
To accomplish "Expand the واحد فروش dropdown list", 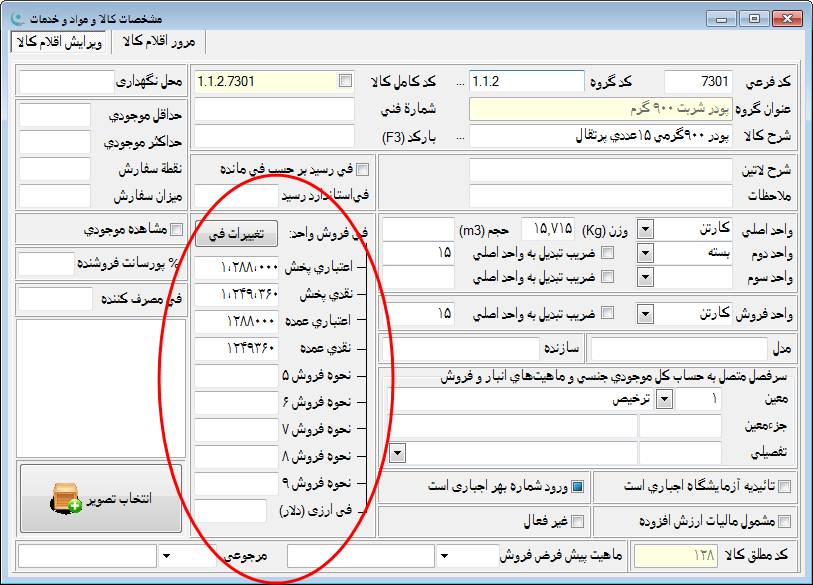I will [645, 314].
